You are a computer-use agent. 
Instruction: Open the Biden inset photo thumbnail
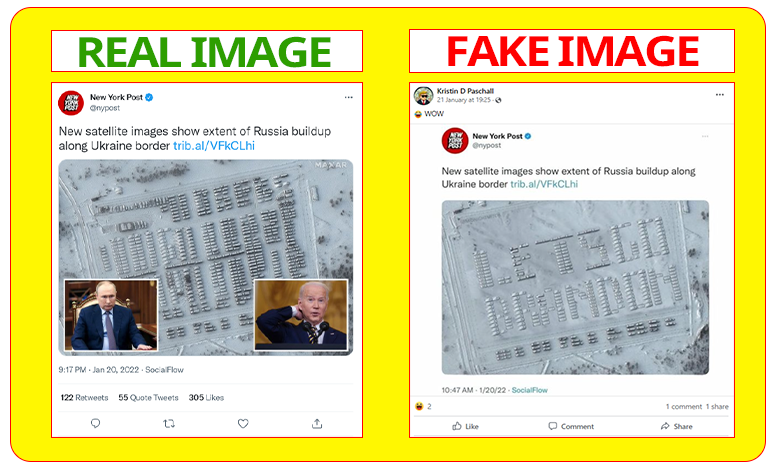click(301, 315)
